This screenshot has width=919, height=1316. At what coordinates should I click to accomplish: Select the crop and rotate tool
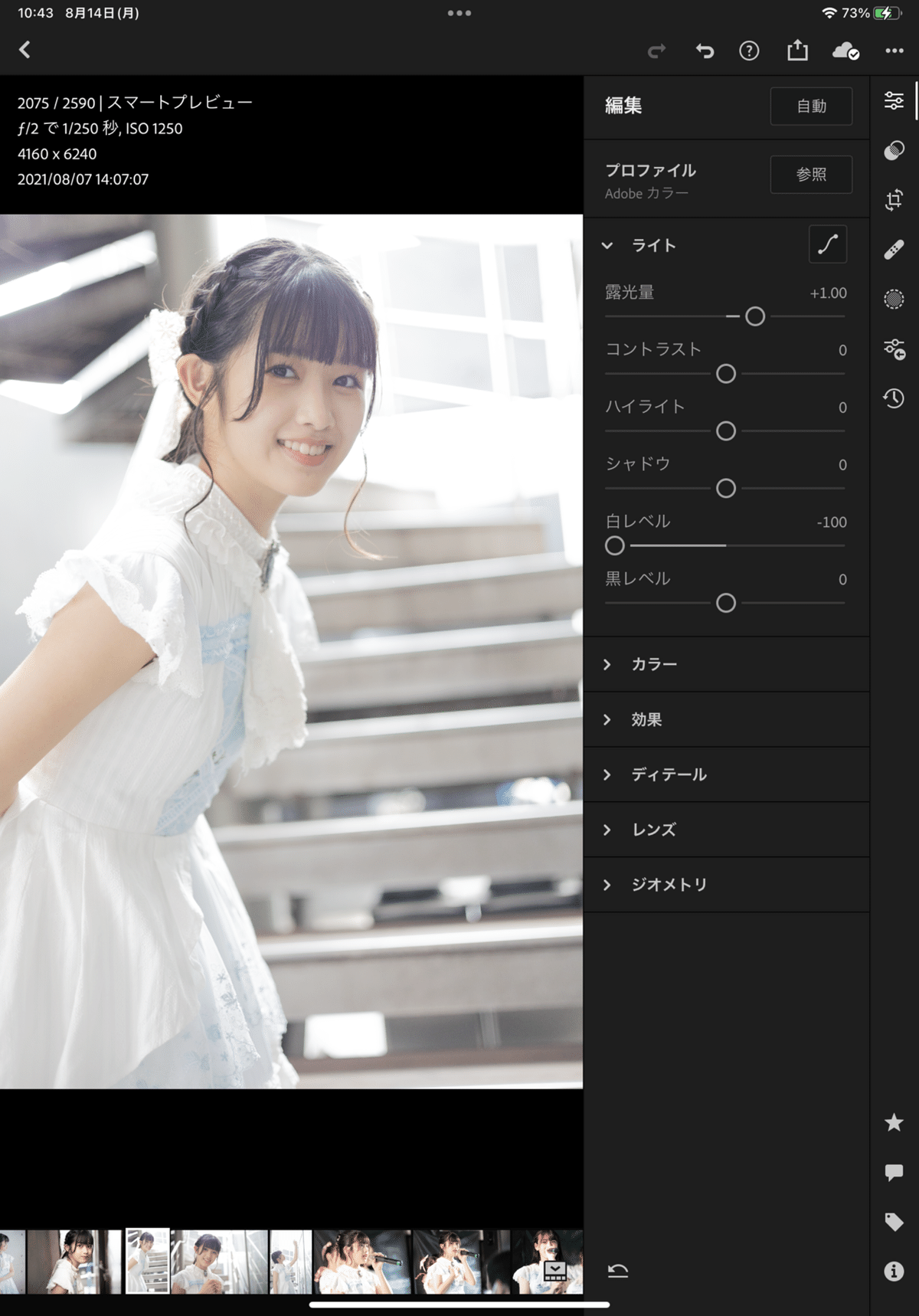(x=894, y=200)
